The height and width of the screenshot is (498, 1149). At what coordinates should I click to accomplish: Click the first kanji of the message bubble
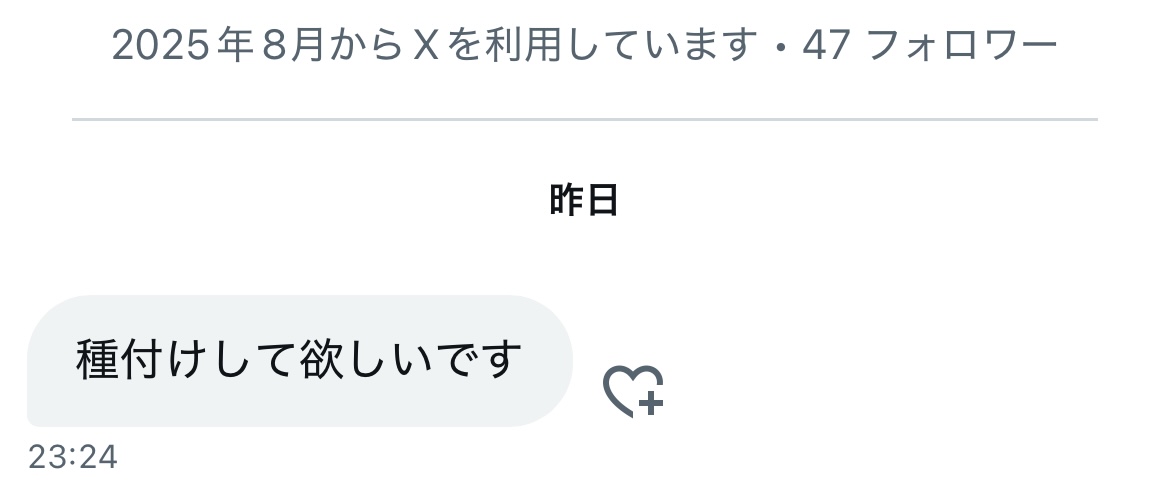point(97,359)
